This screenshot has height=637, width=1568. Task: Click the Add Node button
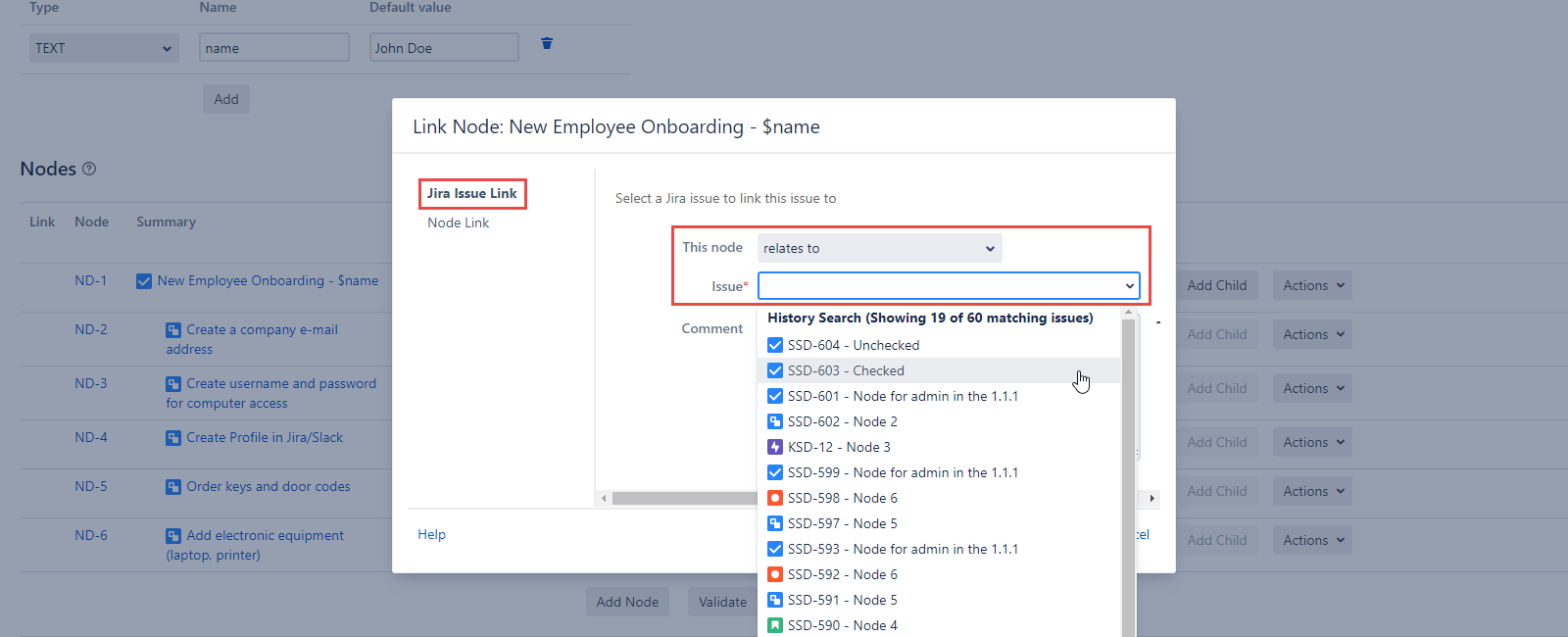click(x=627, y=602)
